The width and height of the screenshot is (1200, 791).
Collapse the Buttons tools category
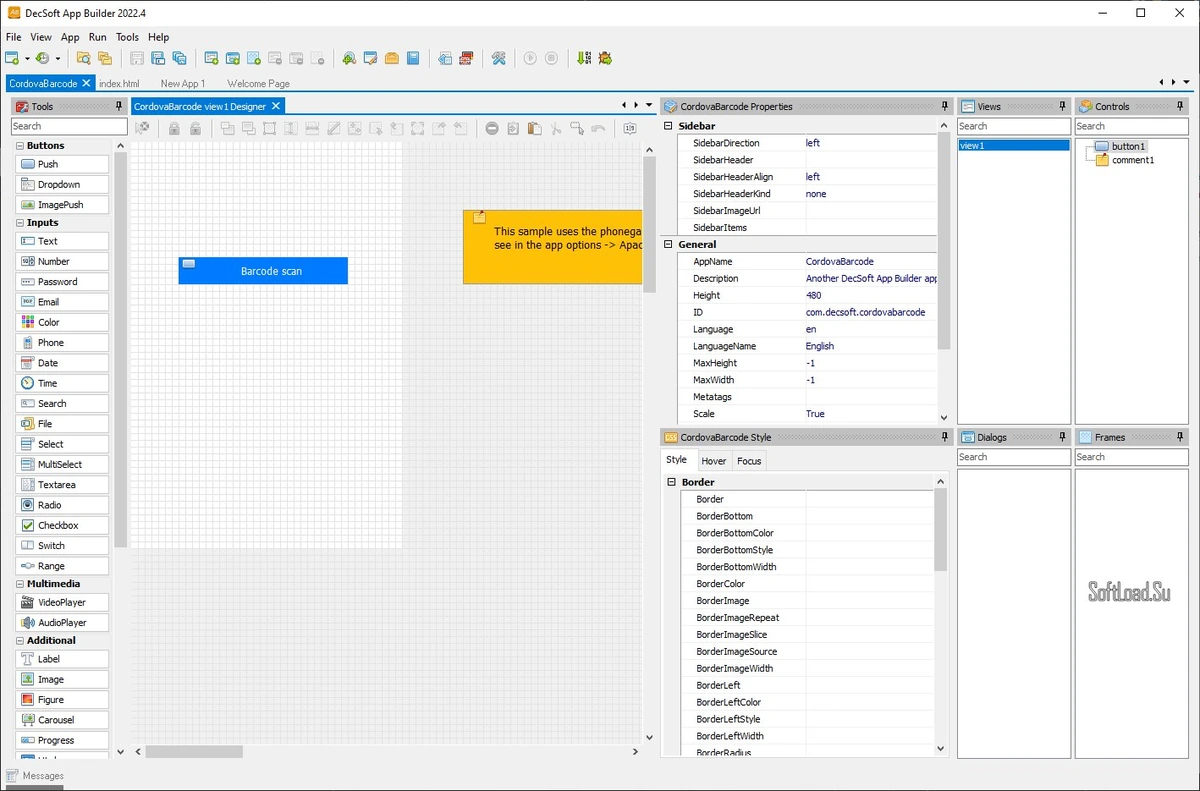(x=19, y=146)
